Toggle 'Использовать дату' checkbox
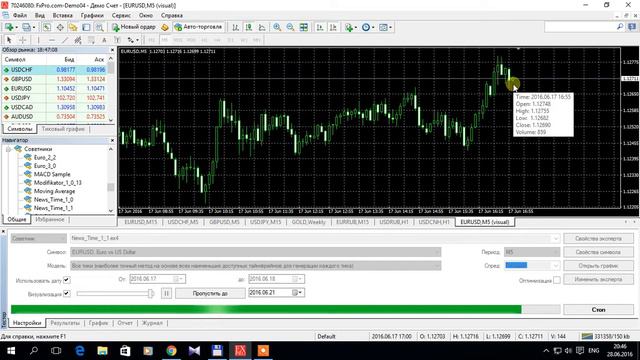 coord(67,280)
